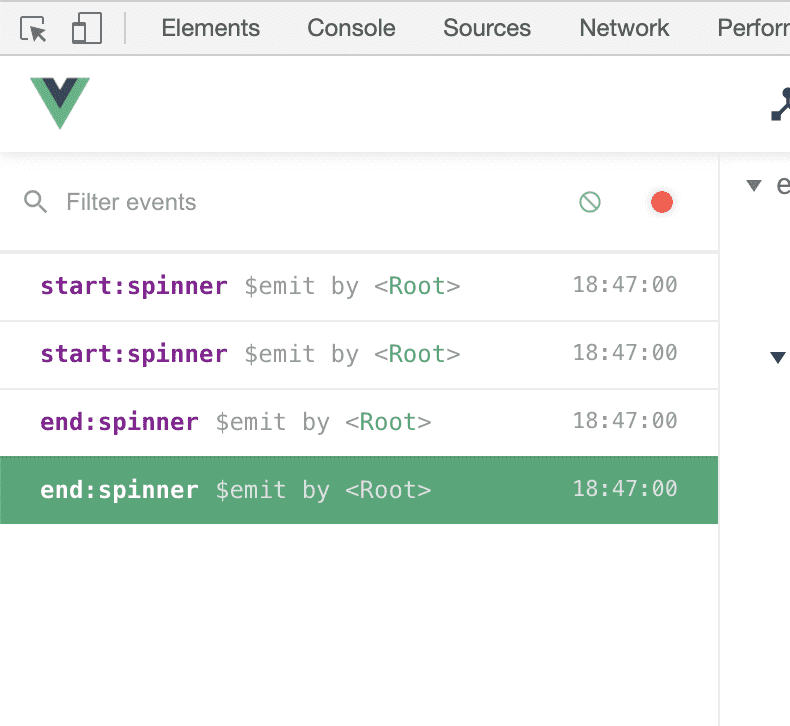This screenshot has height=726, width=790.
Task: Open the Elements tab
Action: coord(210,29)
